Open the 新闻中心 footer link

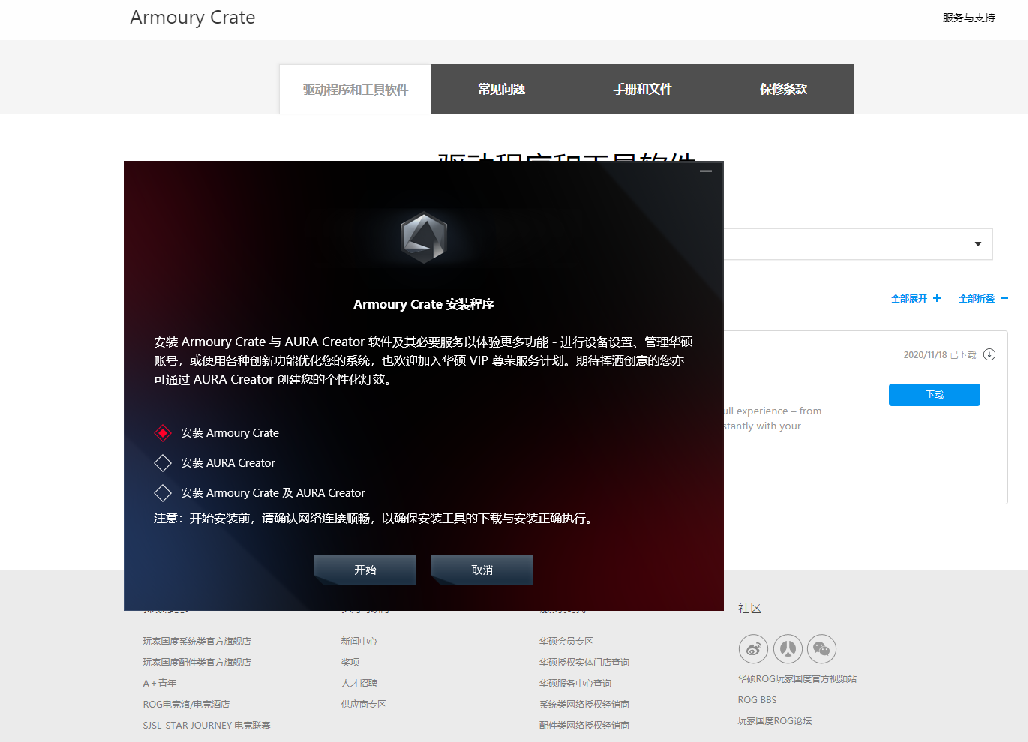point(359,641)
